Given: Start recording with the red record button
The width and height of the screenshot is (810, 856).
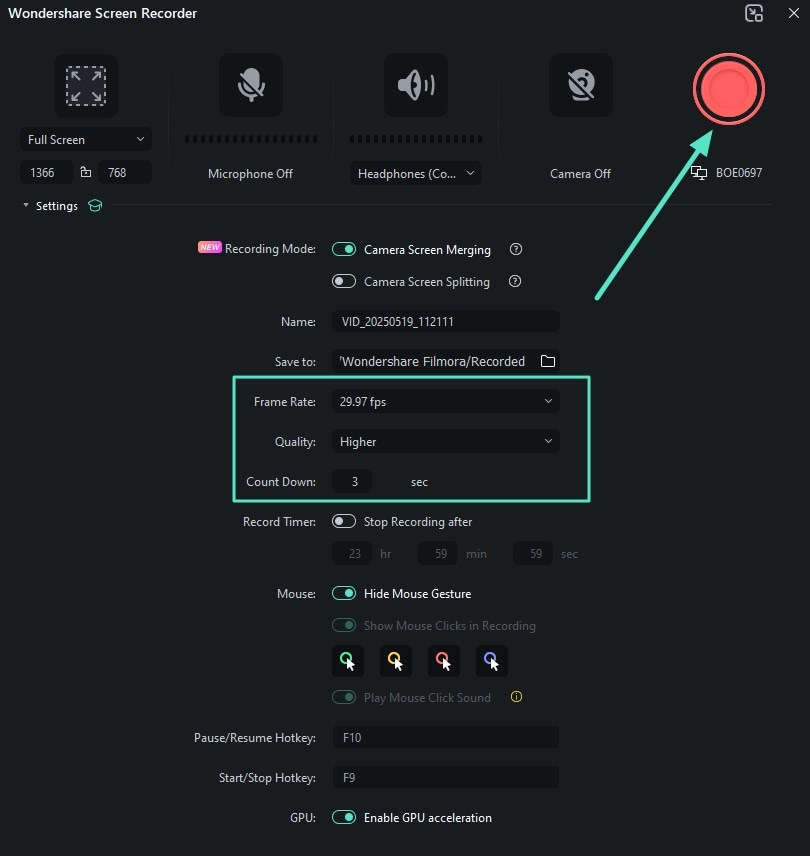Looking at the screenshot, I should click(729, 89).
